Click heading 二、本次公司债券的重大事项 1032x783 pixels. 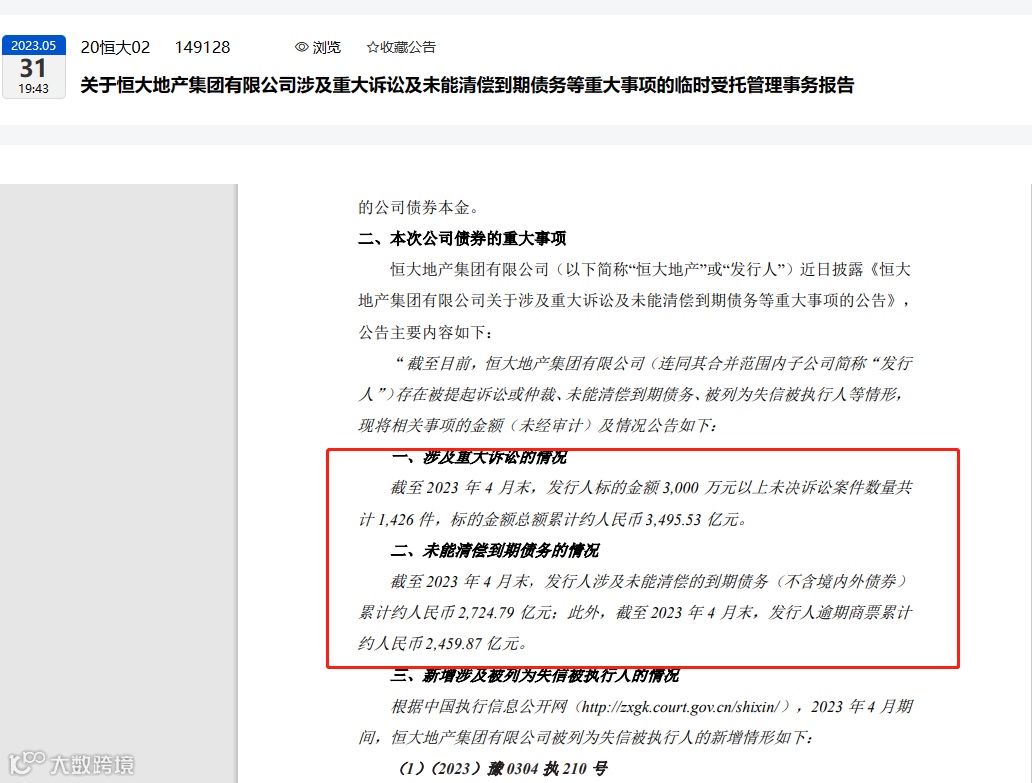point(462,238)
